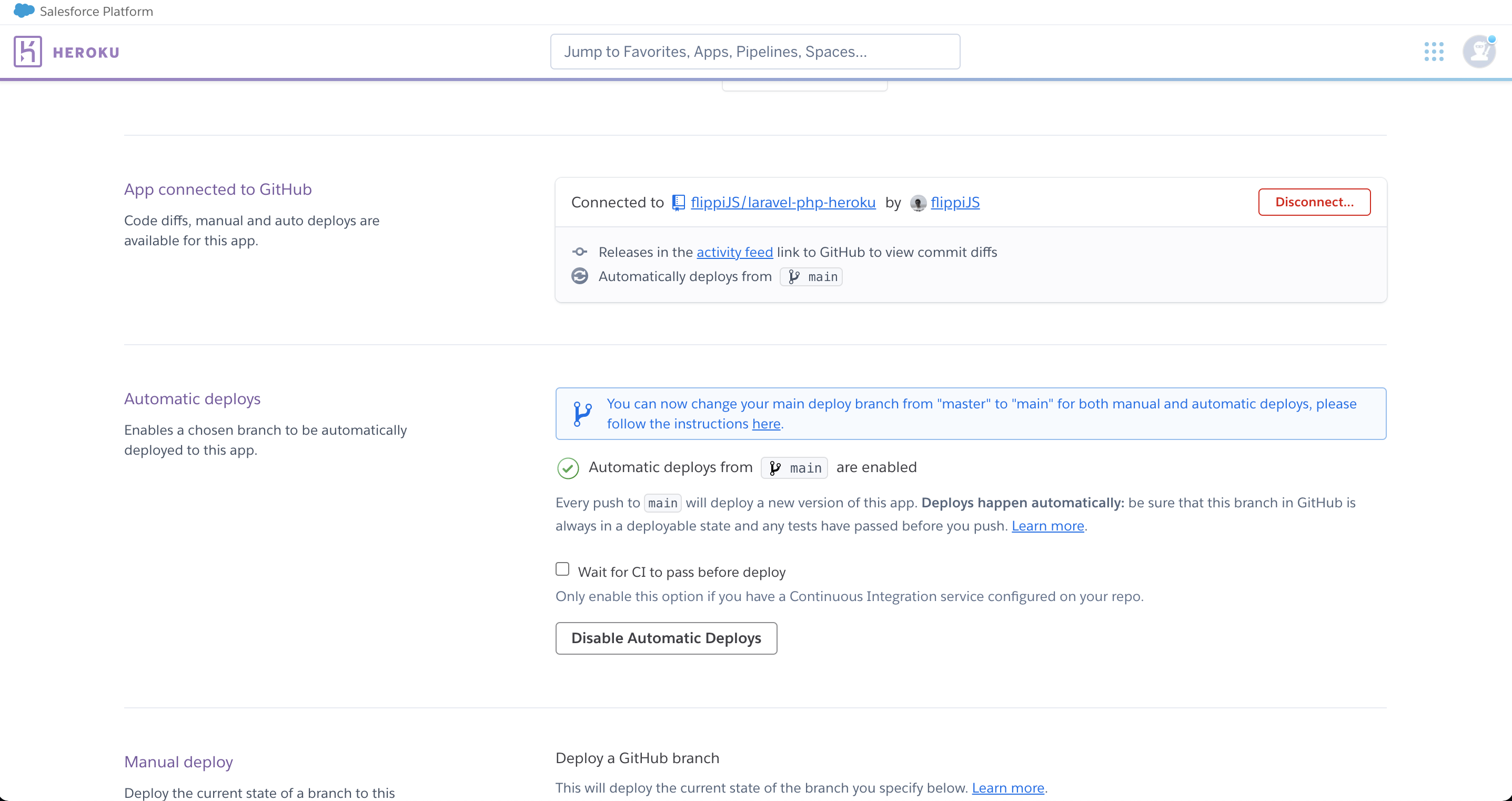Click the Salesforce cloud icon
This screenshot has width=1512, height=801.
pyautogui.click(x=24, y=11)
